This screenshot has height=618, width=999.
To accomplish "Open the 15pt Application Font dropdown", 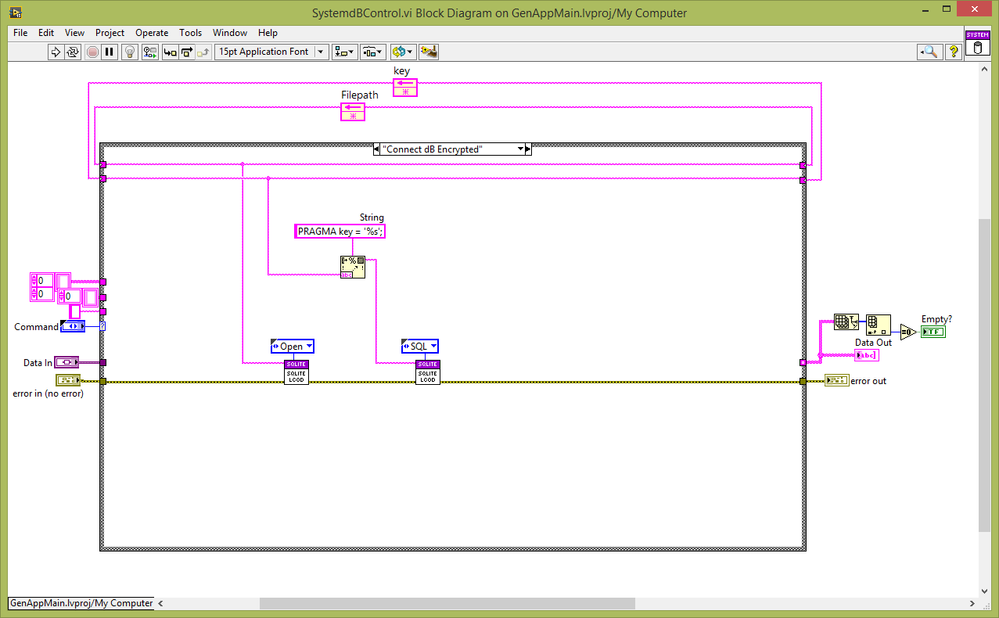I will (271, 51).
